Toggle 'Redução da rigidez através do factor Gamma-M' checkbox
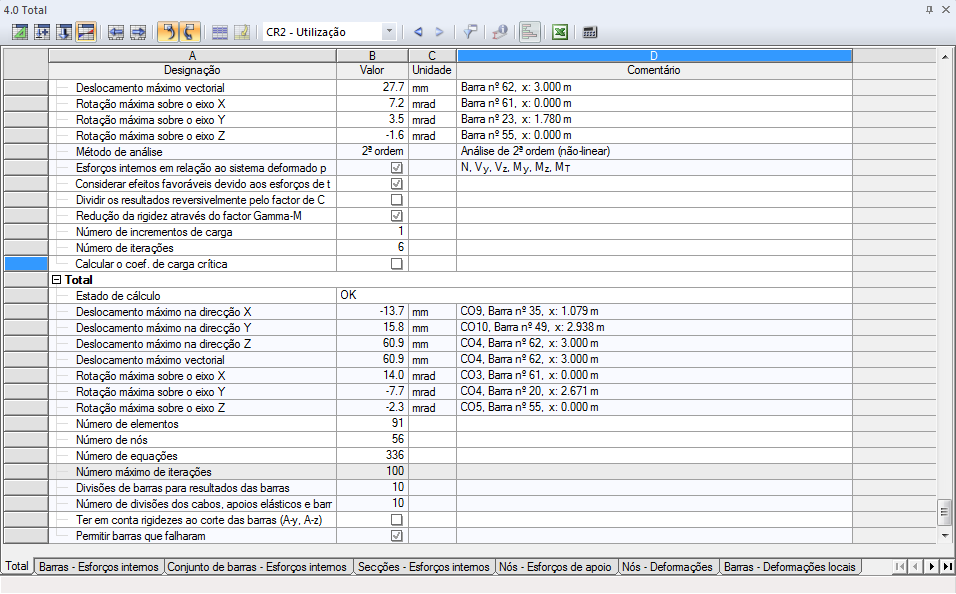 click(x=396, y=215)
